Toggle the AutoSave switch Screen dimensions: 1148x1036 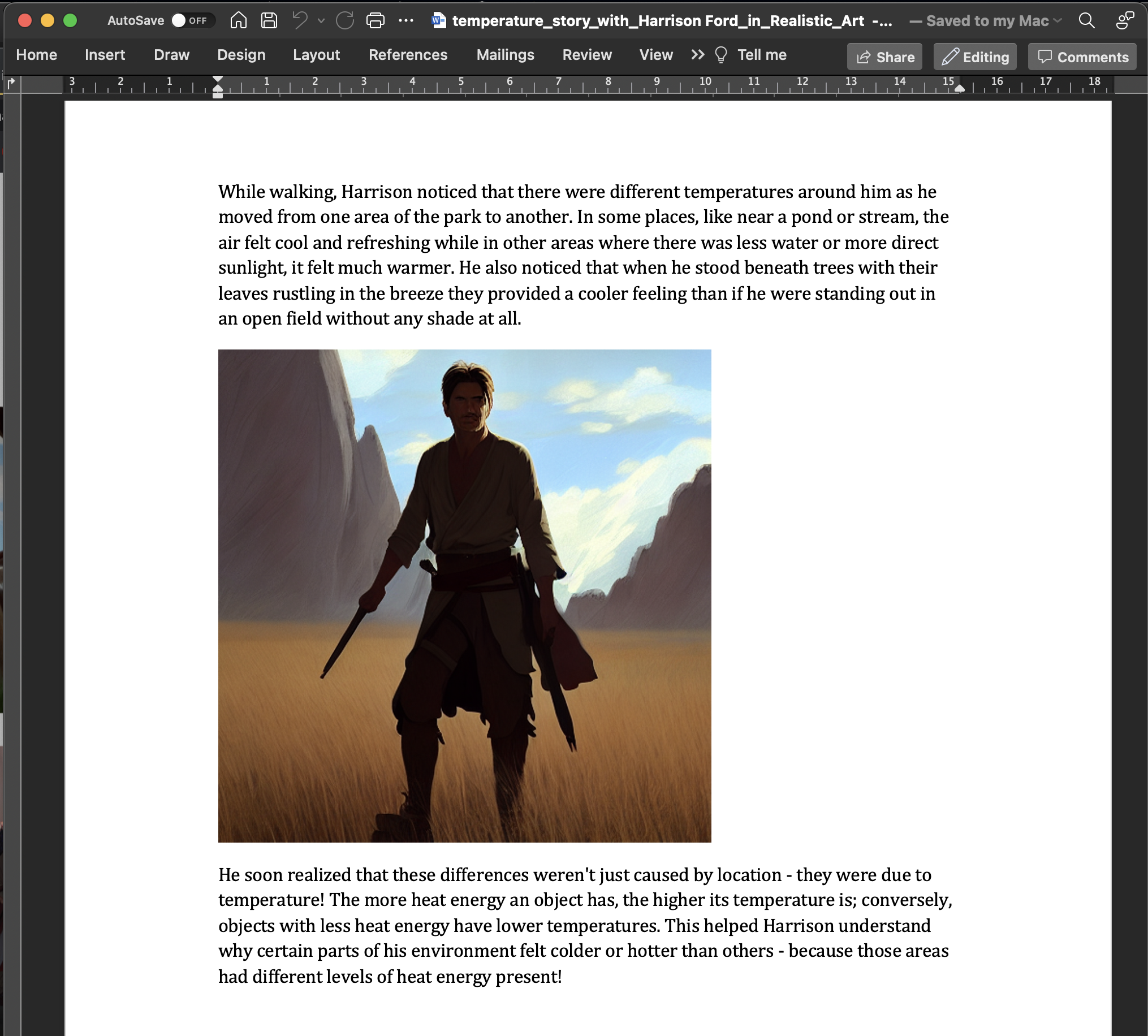[x=192, y=21]
